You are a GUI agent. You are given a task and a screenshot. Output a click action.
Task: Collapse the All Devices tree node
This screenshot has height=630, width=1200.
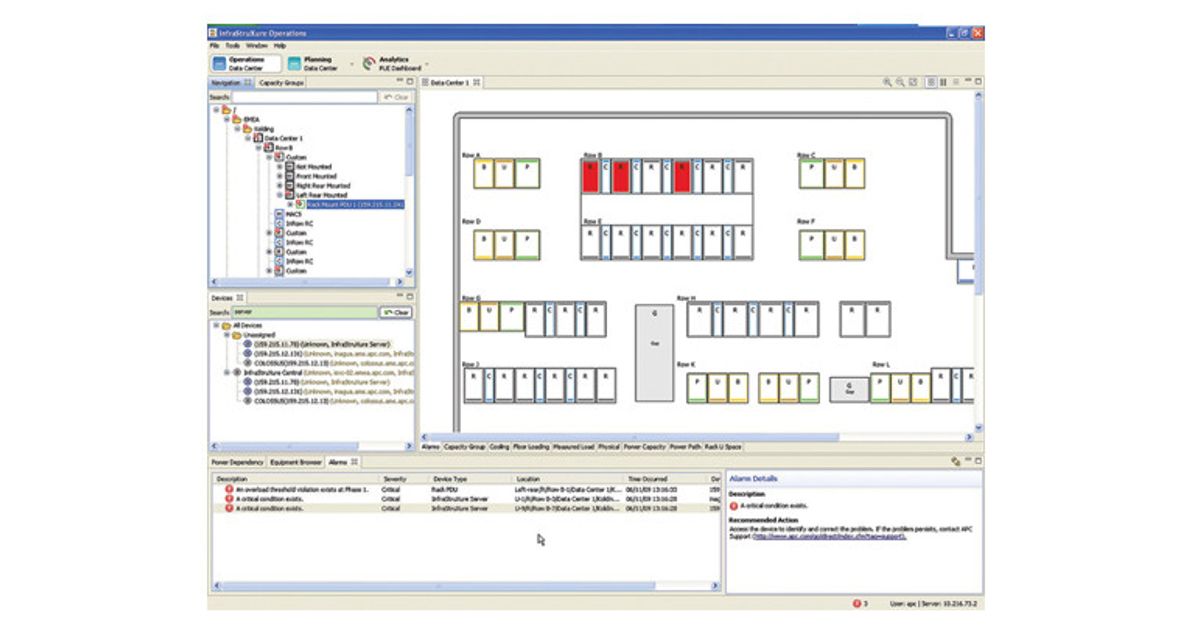pos(216,326)
